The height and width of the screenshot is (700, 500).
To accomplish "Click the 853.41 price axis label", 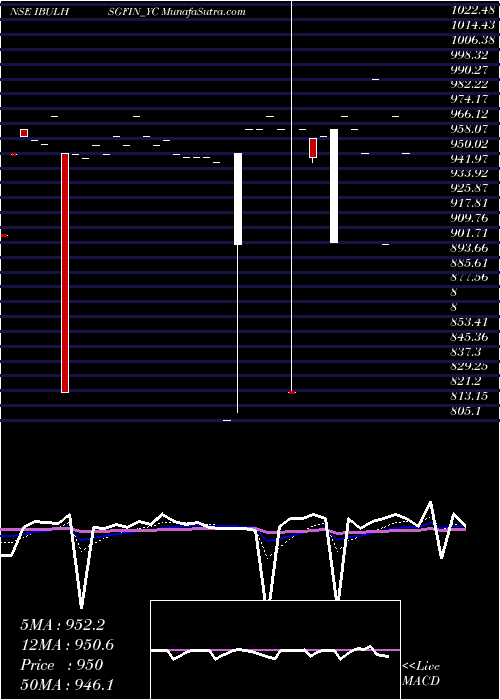I will (469, 322).
